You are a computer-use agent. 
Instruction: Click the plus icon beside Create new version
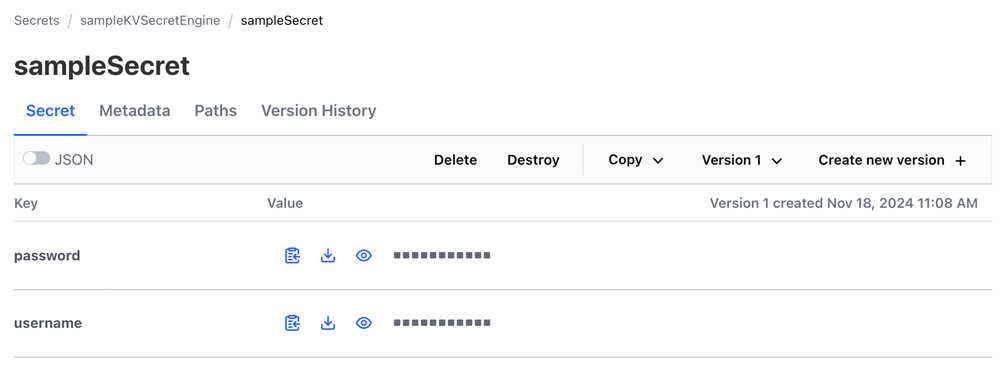960,161
